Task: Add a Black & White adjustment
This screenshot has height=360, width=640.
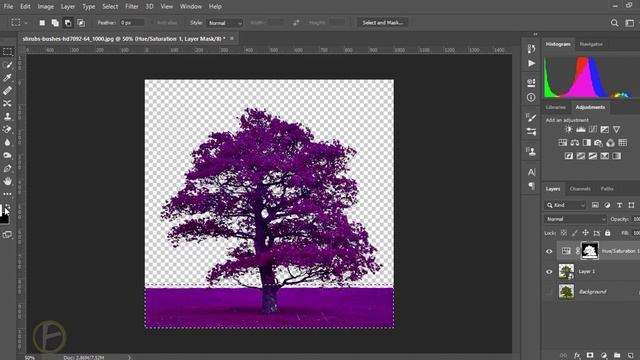Action: [x=587, y=143]
